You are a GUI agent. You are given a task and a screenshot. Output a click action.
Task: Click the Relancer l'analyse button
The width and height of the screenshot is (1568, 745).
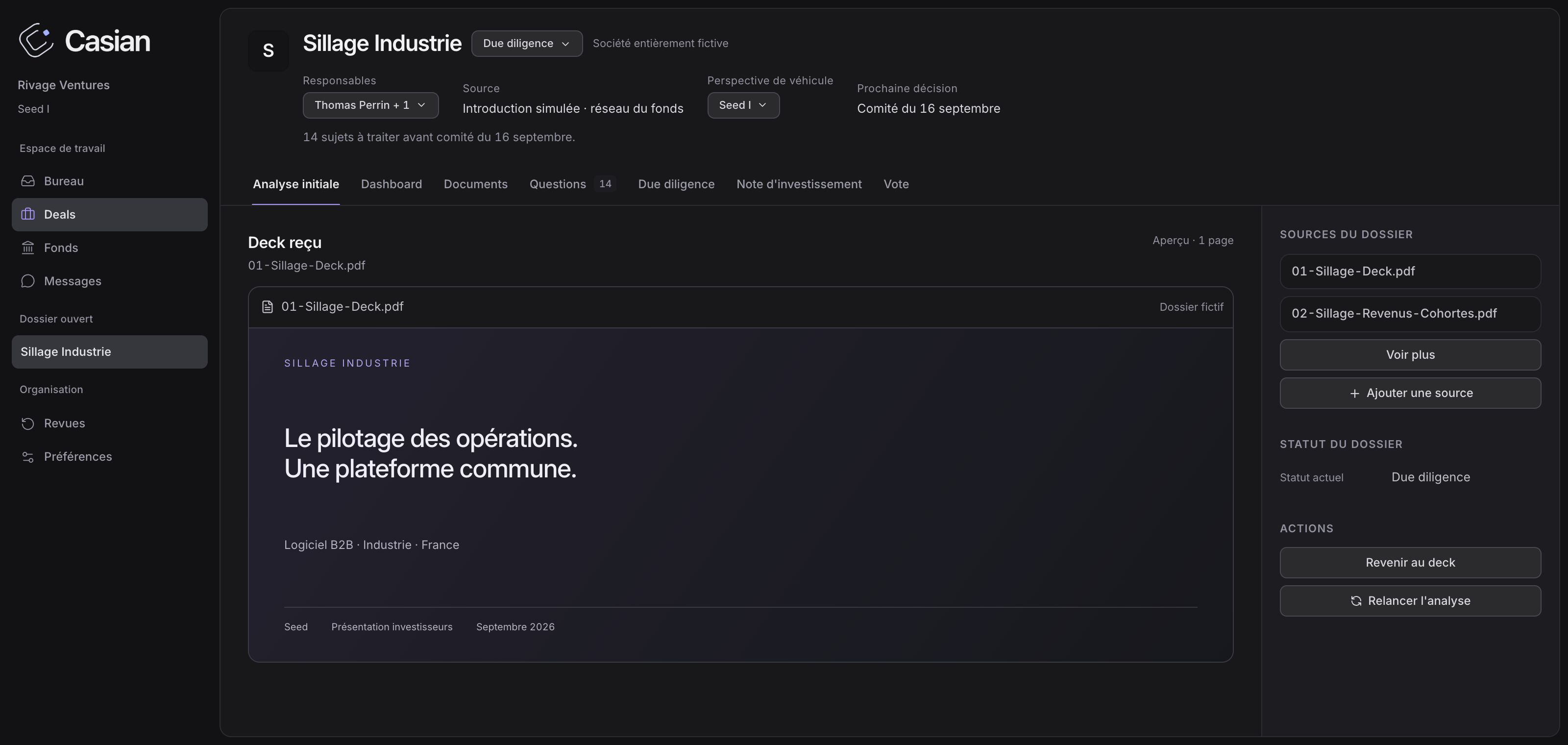click(1410, 601)
